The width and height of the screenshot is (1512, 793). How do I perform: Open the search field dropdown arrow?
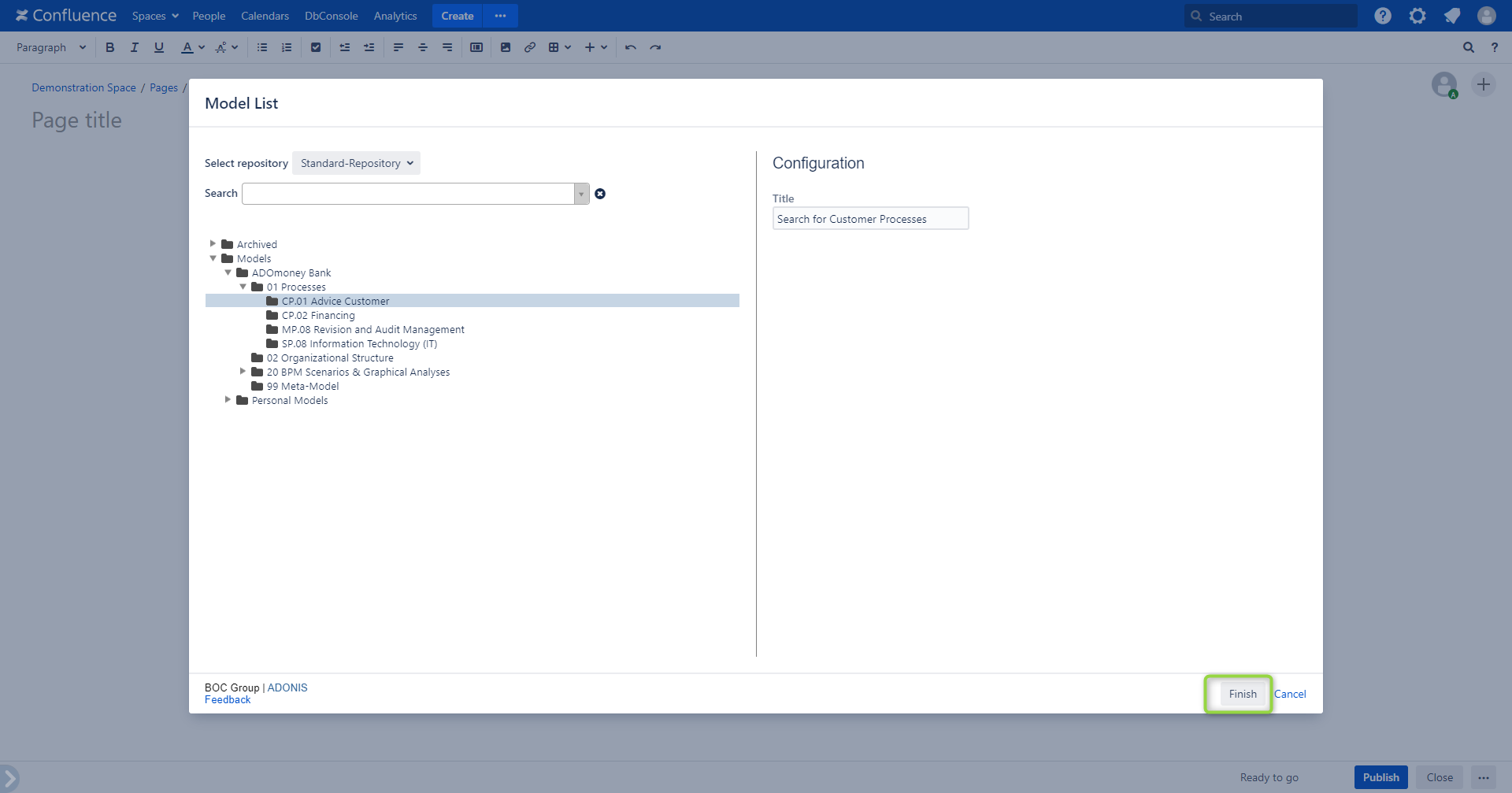(581, 194)
